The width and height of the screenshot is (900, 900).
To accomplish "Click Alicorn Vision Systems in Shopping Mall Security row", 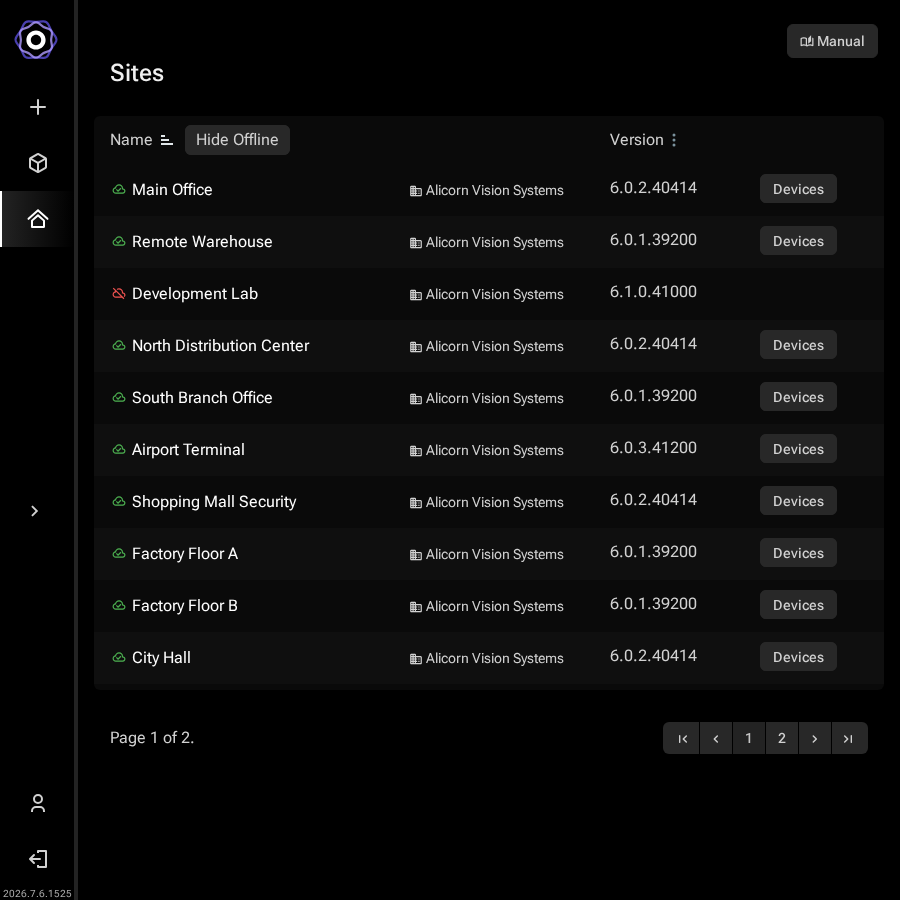I will pos(495,502).
